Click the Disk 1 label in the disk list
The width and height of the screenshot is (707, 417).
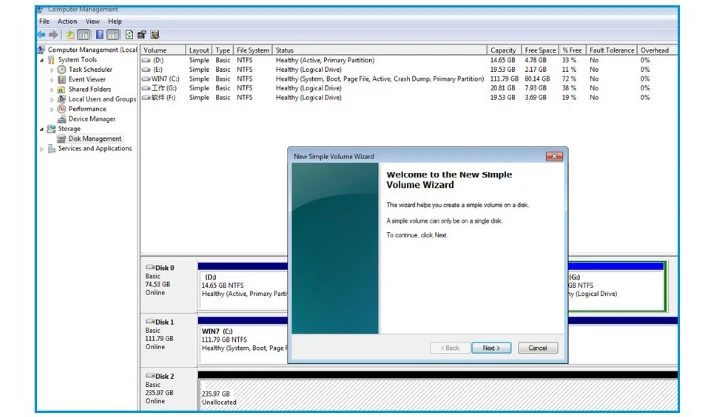coord(165,322)
